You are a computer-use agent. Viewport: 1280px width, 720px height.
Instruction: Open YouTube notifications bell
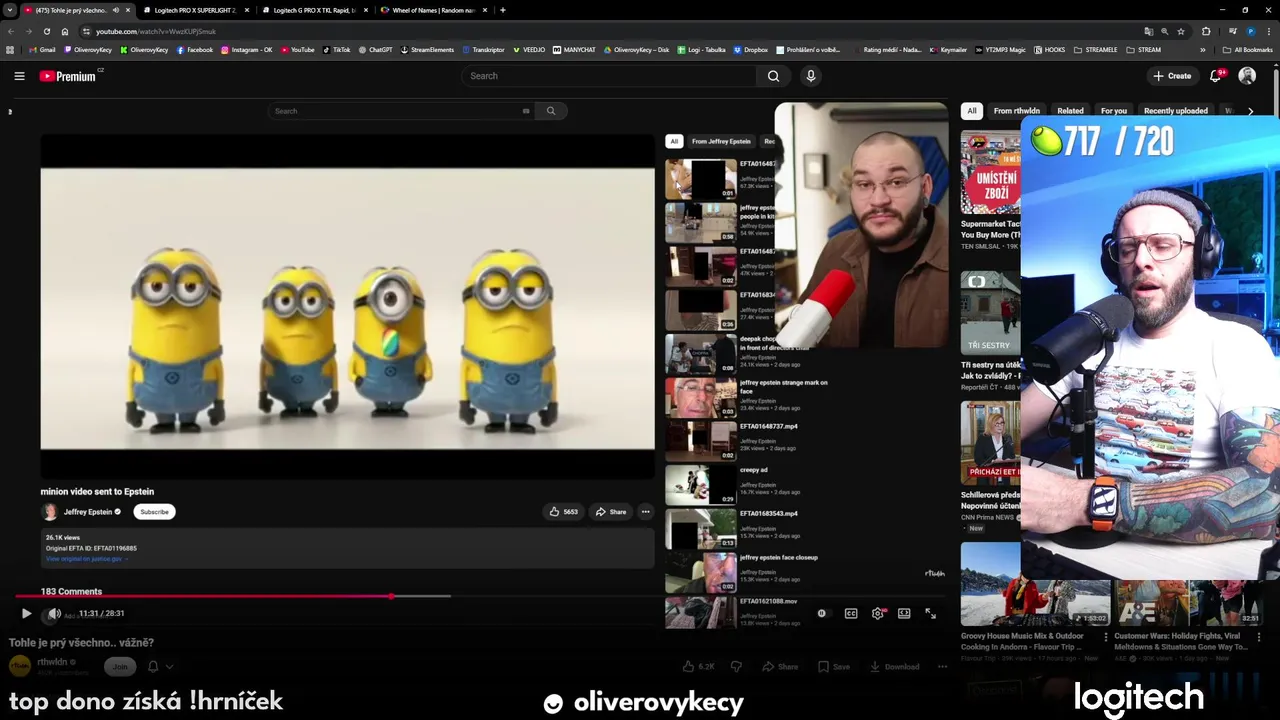[1216, 76]
